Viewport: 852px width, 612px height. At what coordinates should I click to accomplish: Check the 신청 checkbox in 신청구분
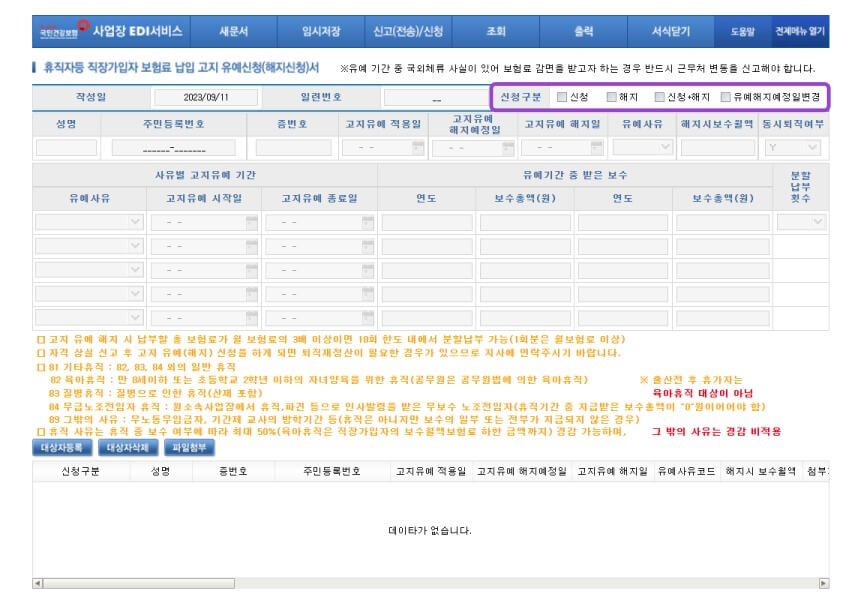coord(562,97)
